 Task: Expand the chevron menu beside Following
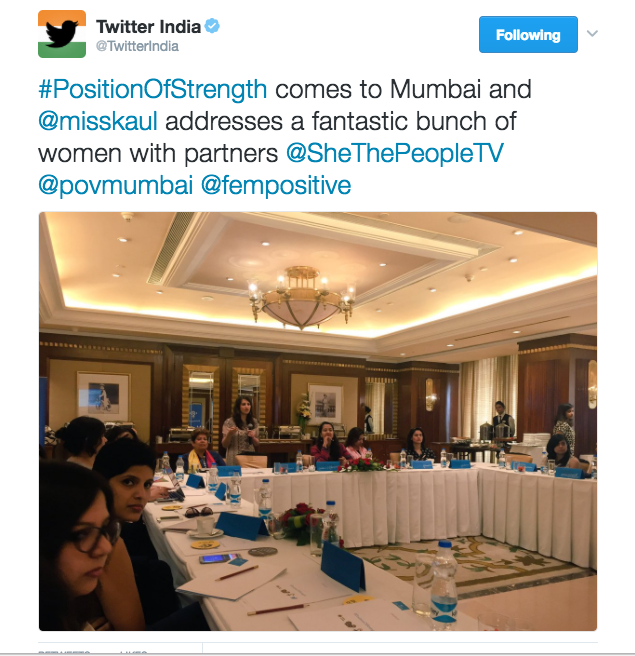pyautogui.click(x=592, y=33)
